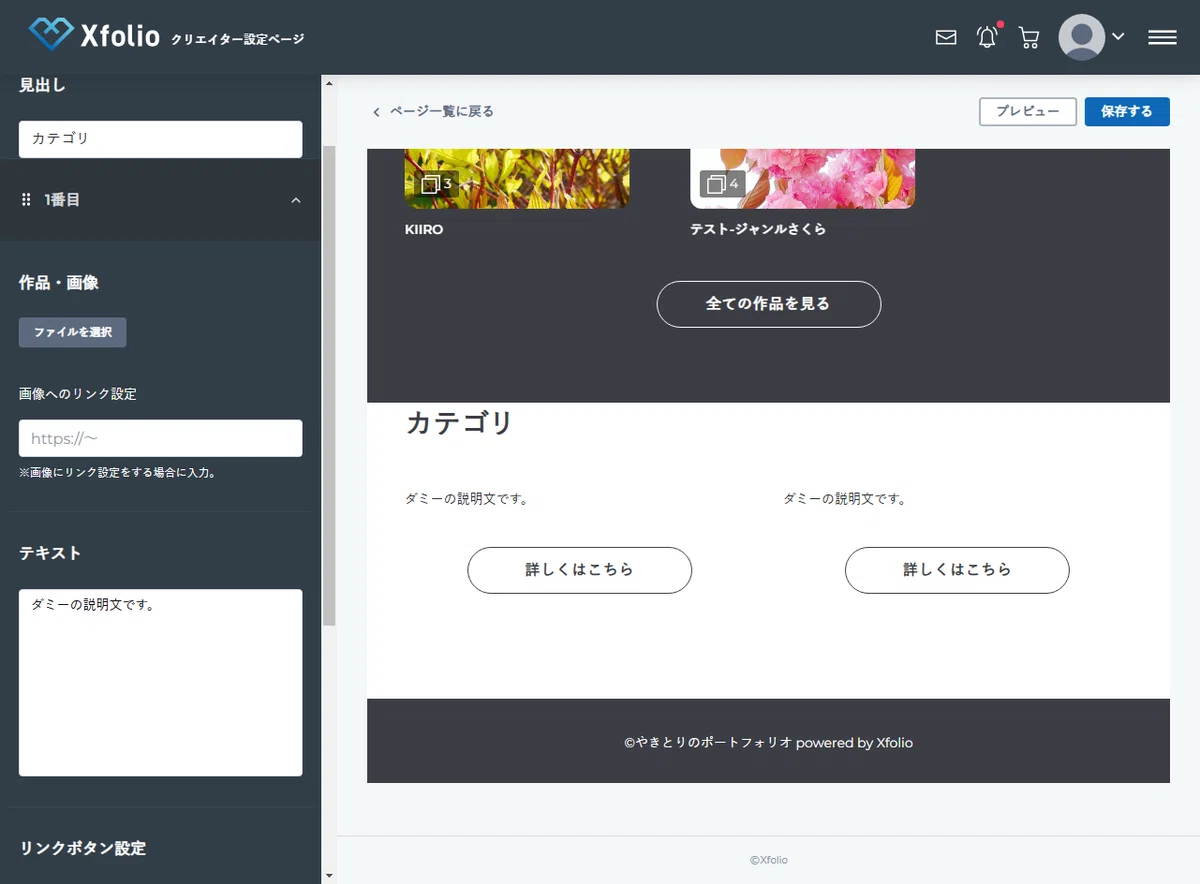
Task: Click the image link URL field
Action: click(160, 438)
